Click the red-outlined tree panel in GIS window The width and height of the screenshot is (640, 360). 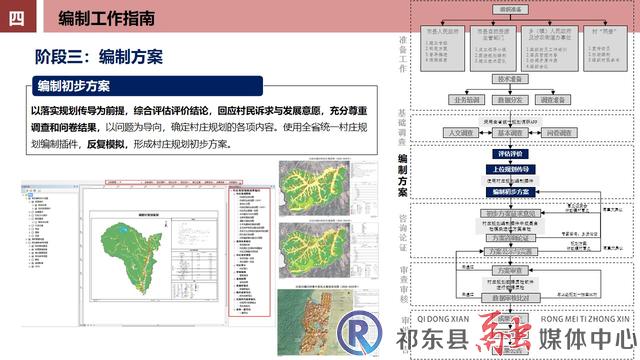click(x=249, y=252)
